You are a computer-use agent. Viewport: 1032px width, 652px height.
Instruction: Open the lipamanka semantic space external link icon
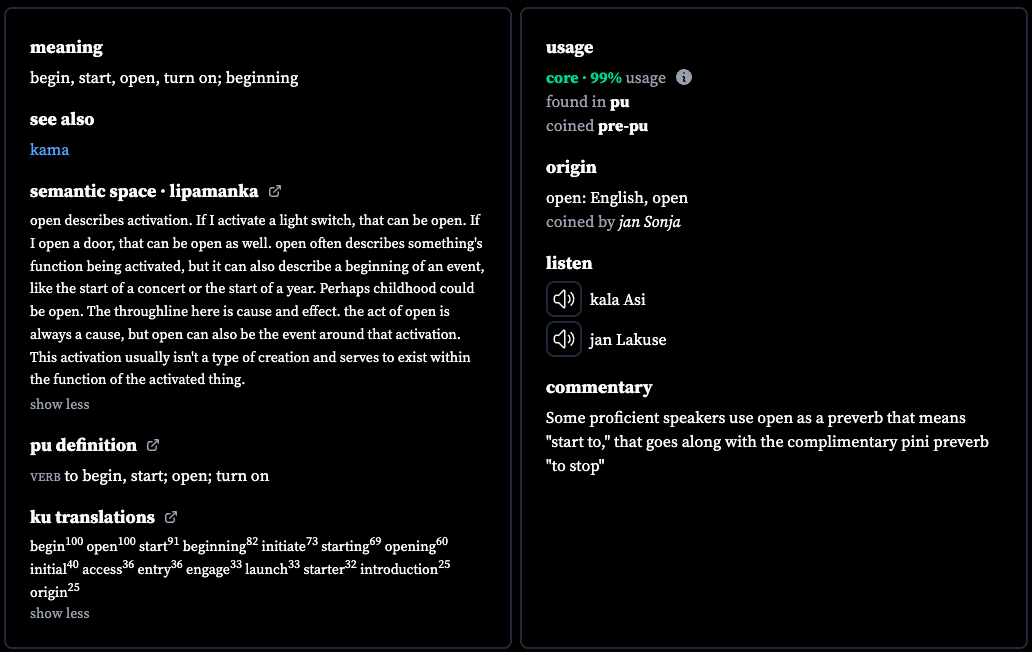pyautogui.click(x=275, y=191)
